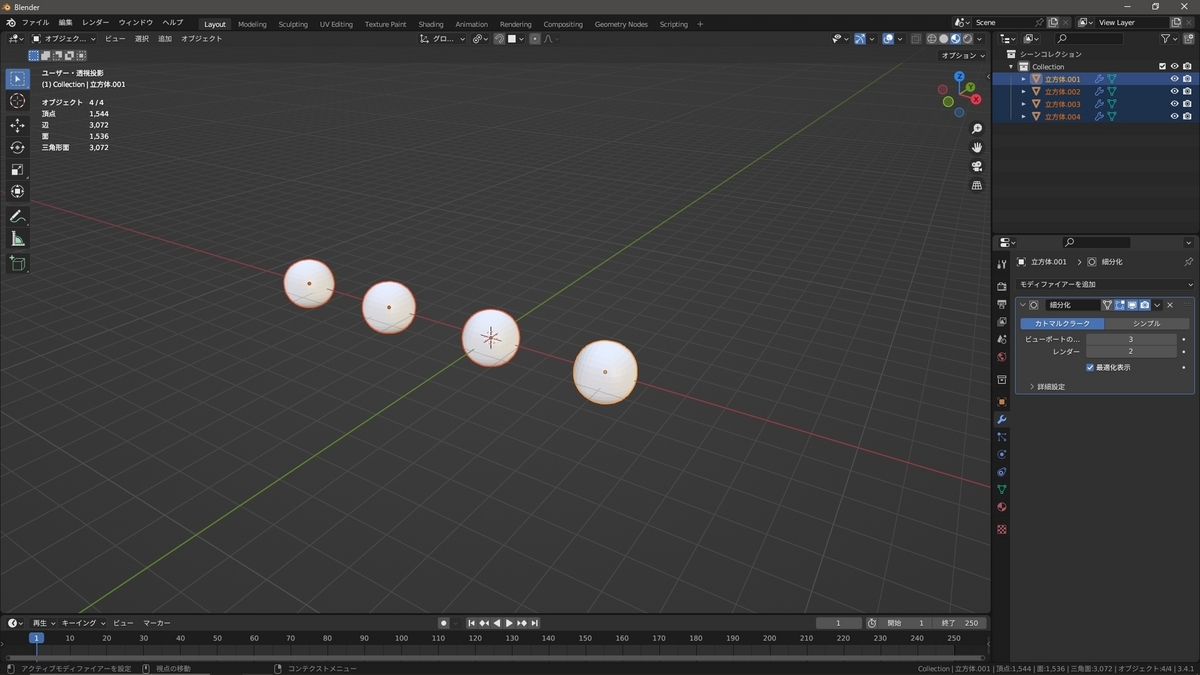Toggle auto keying record button
The height and width of the screenshot is (675, 1200).
pos(444,623)
